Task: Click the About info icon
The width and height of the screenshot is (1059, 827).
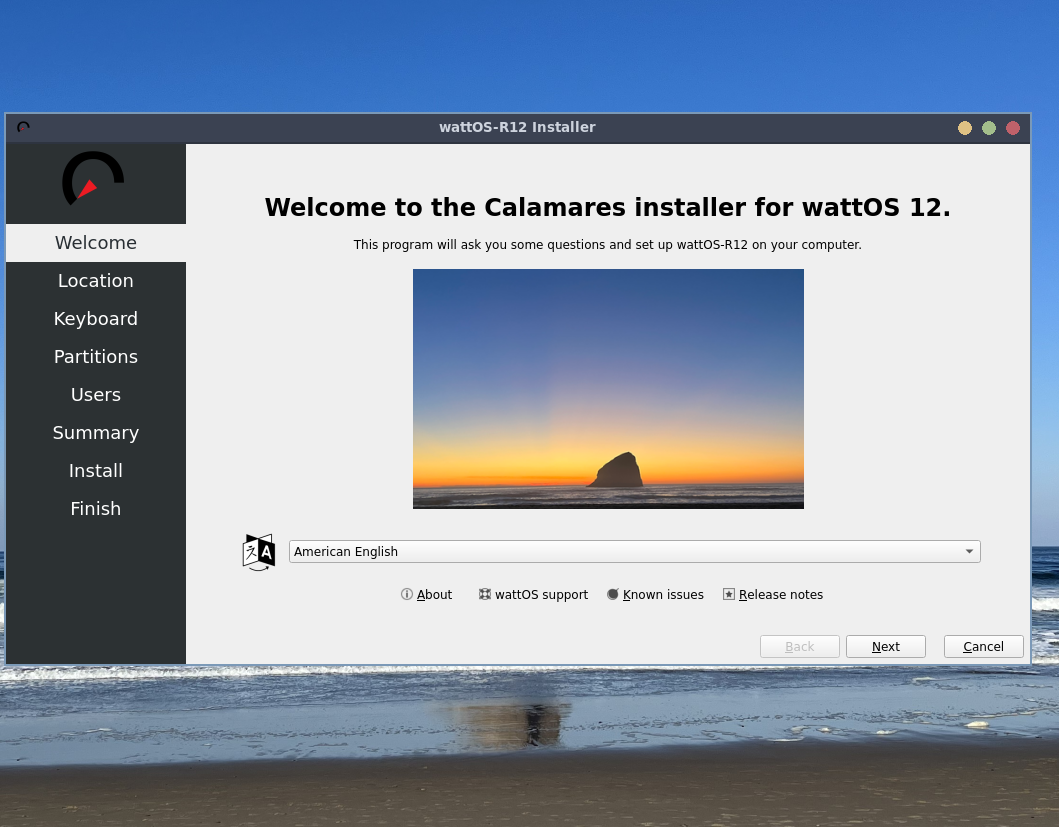Action: 407,594
